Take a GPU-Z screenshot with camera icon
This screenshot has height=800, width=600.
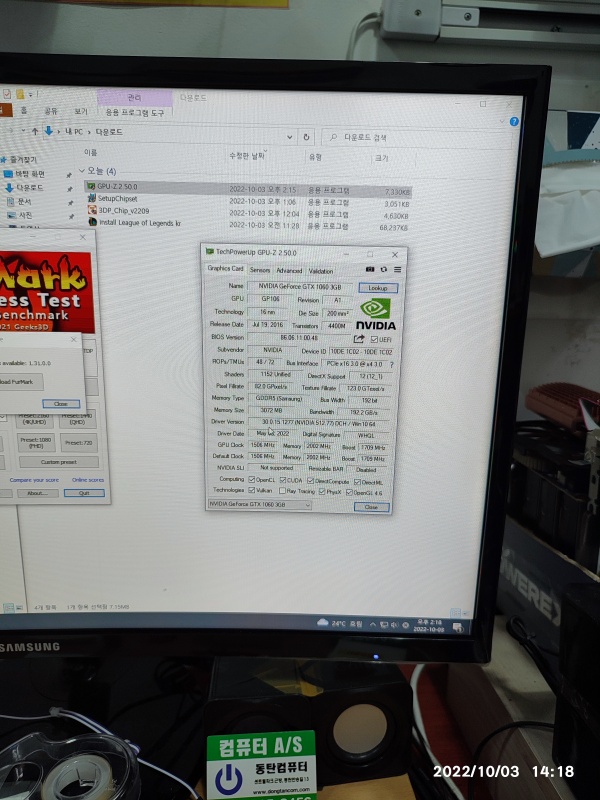[x=370, y=269]
